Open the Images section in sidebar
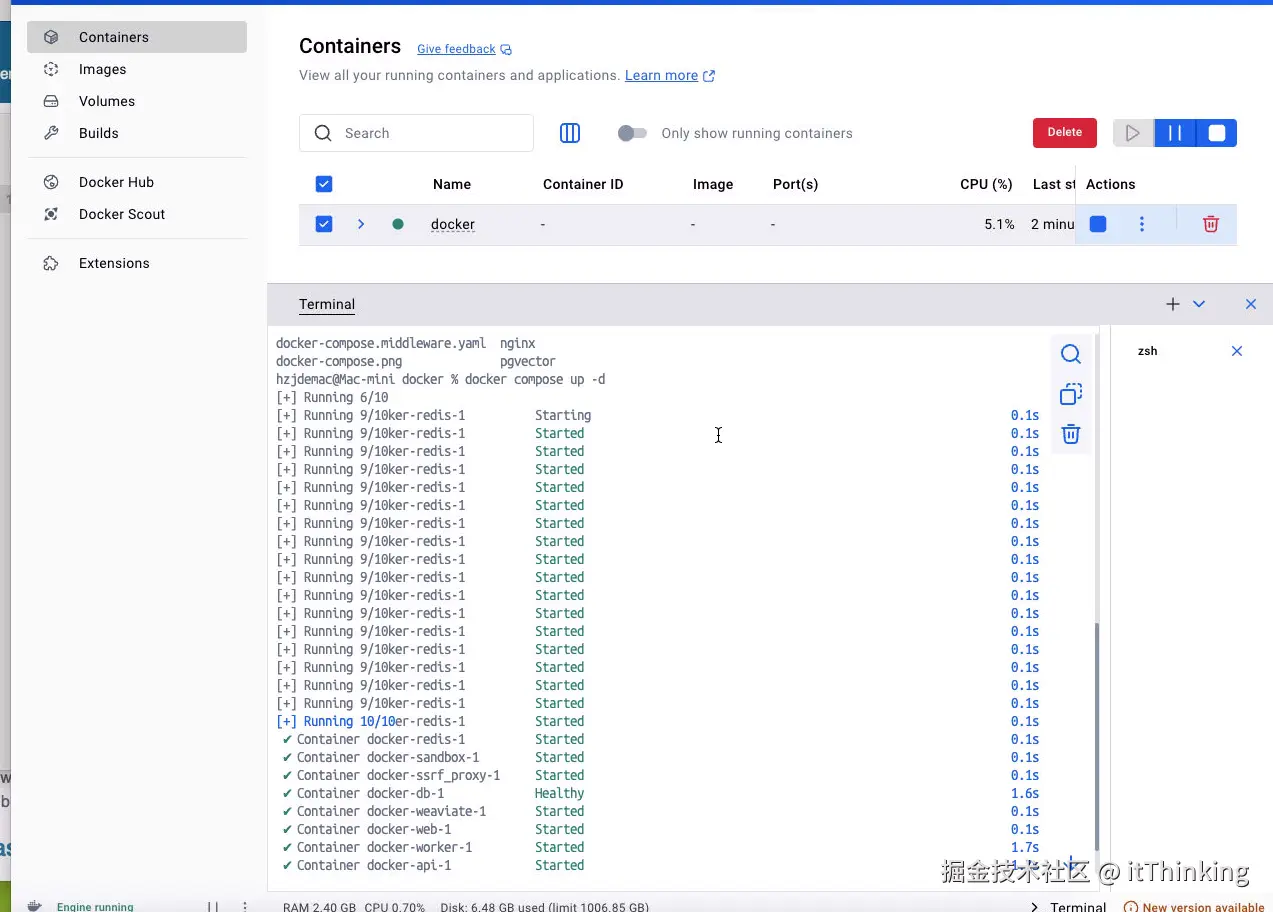The image size is (1273, 912). (137, 69)
